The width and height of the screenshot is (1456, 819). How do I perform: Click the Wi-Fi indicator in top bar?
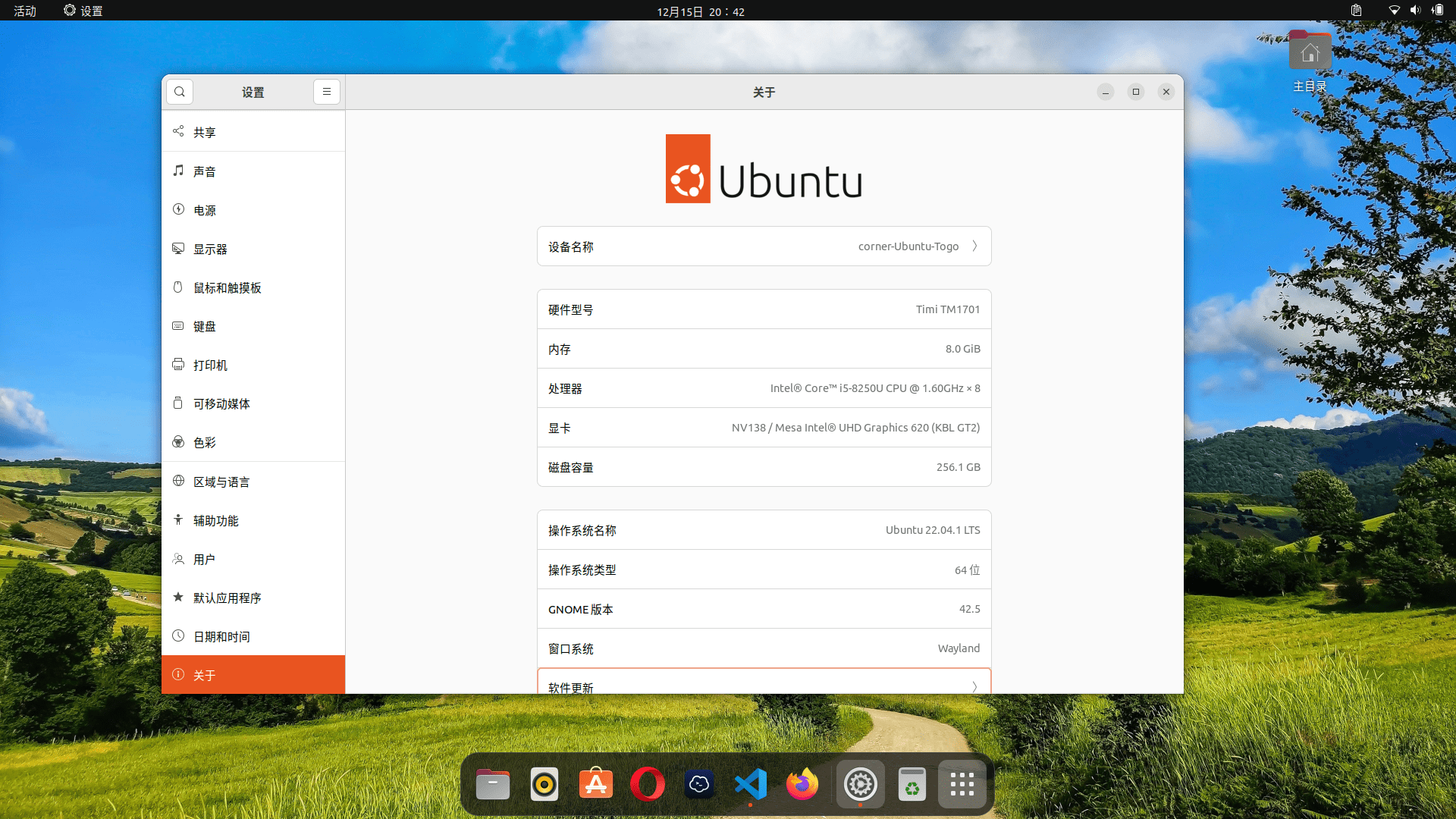click(1394, 10)
